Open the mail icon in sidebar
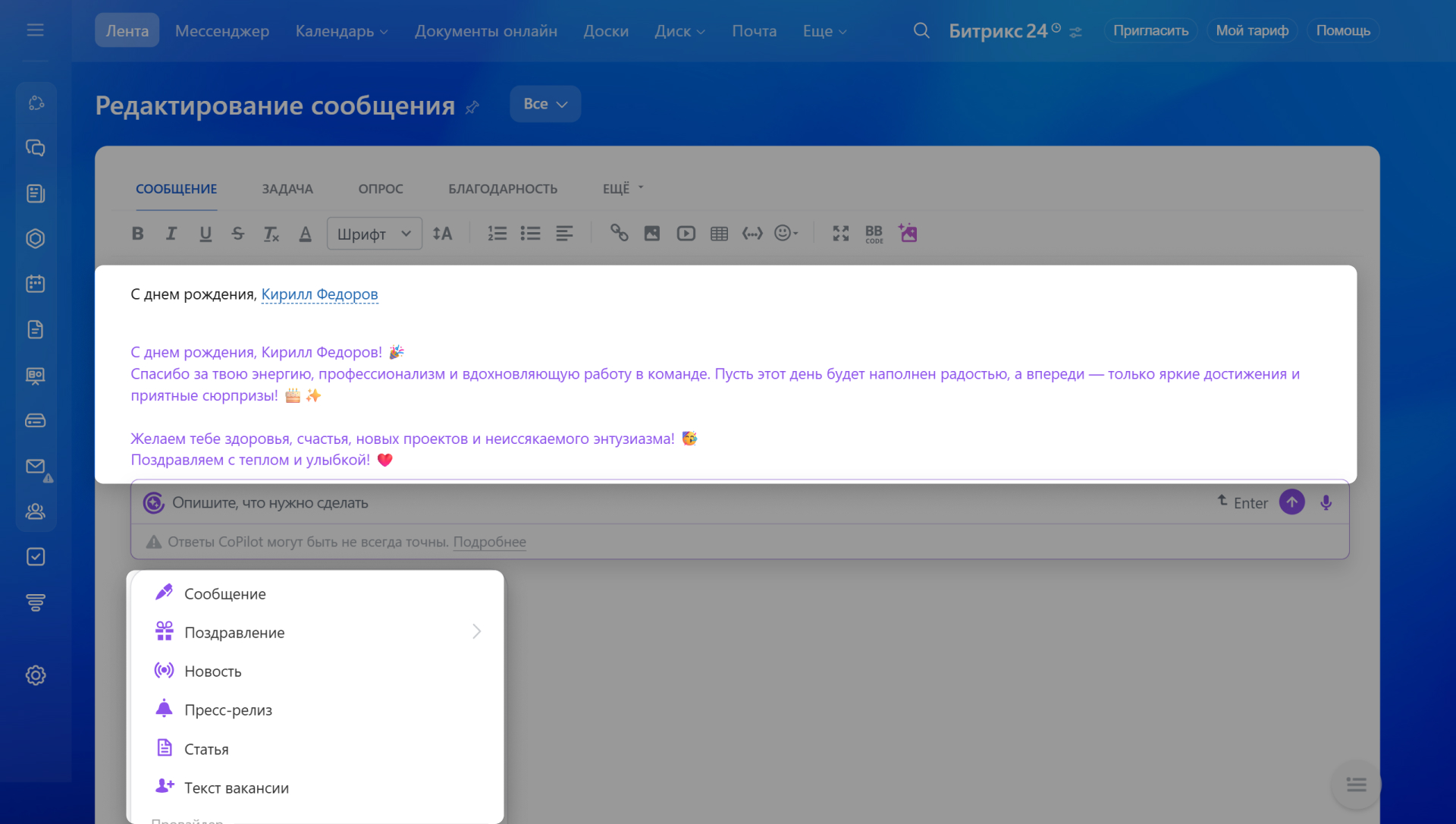The height and width of the screenshot is (824, 1456). 36,467
